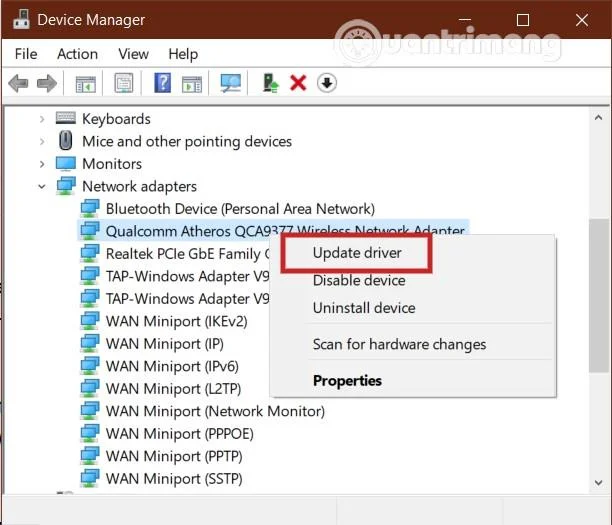Viewport: 612px width, 525px height.
Task: Click the Update device driver toolbar icon
Action: (x=270, y=83)
